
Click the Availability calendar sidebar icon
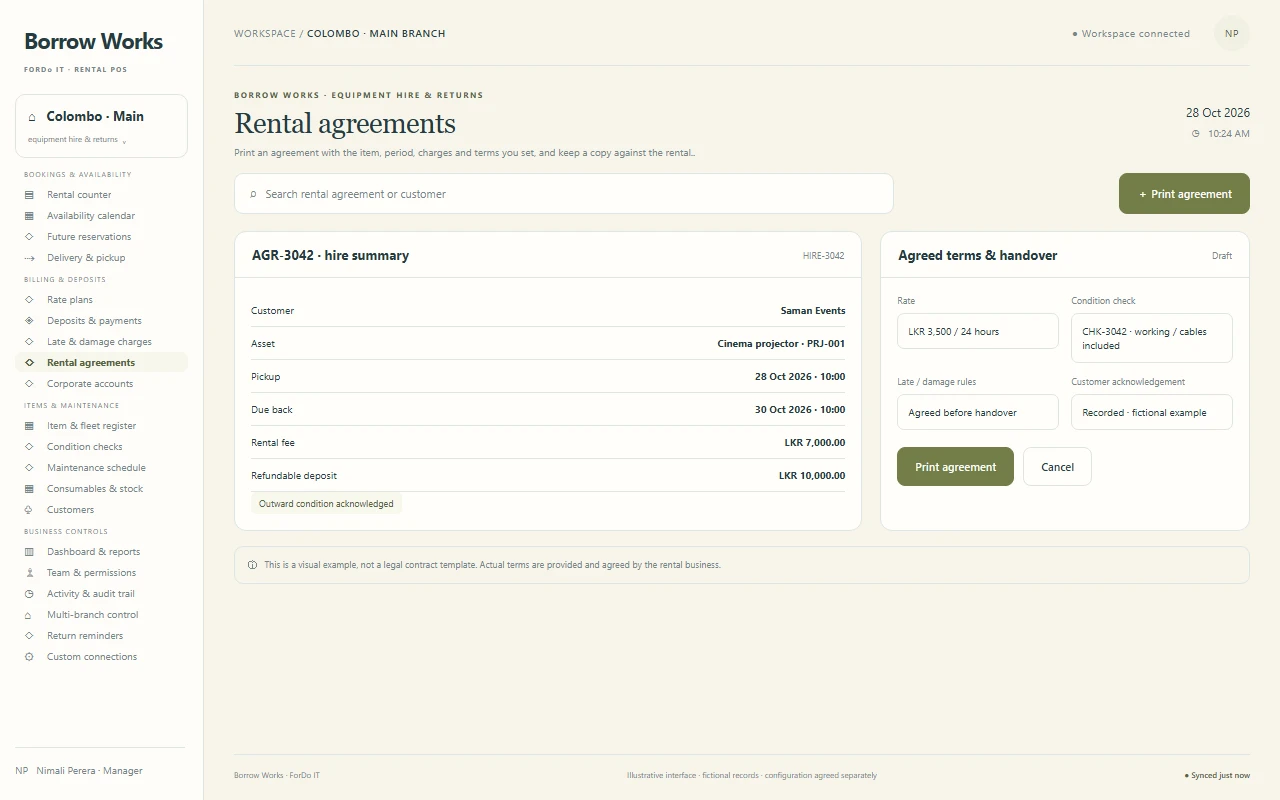[29, 216]
